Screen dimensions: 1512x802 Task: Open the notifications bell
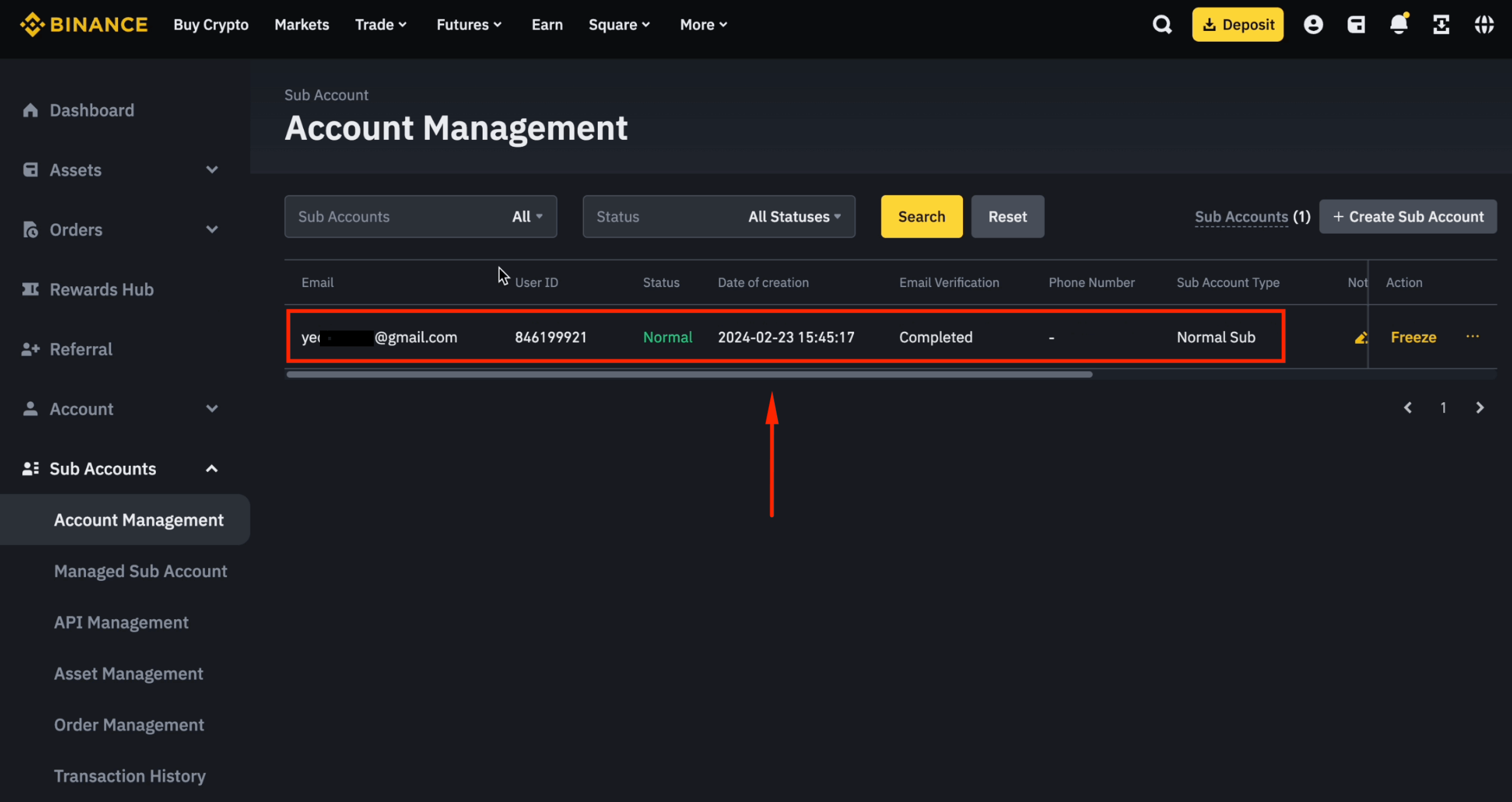(1399, 25)
